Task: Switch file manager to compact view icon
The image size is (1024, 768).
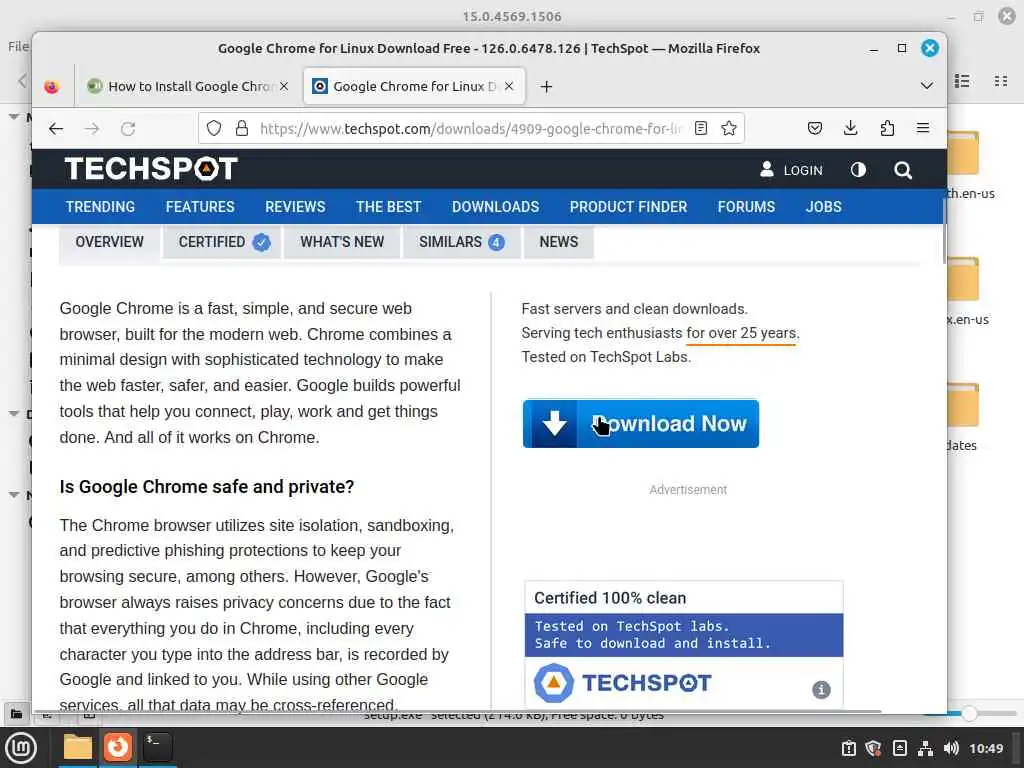Action: 1000,81
